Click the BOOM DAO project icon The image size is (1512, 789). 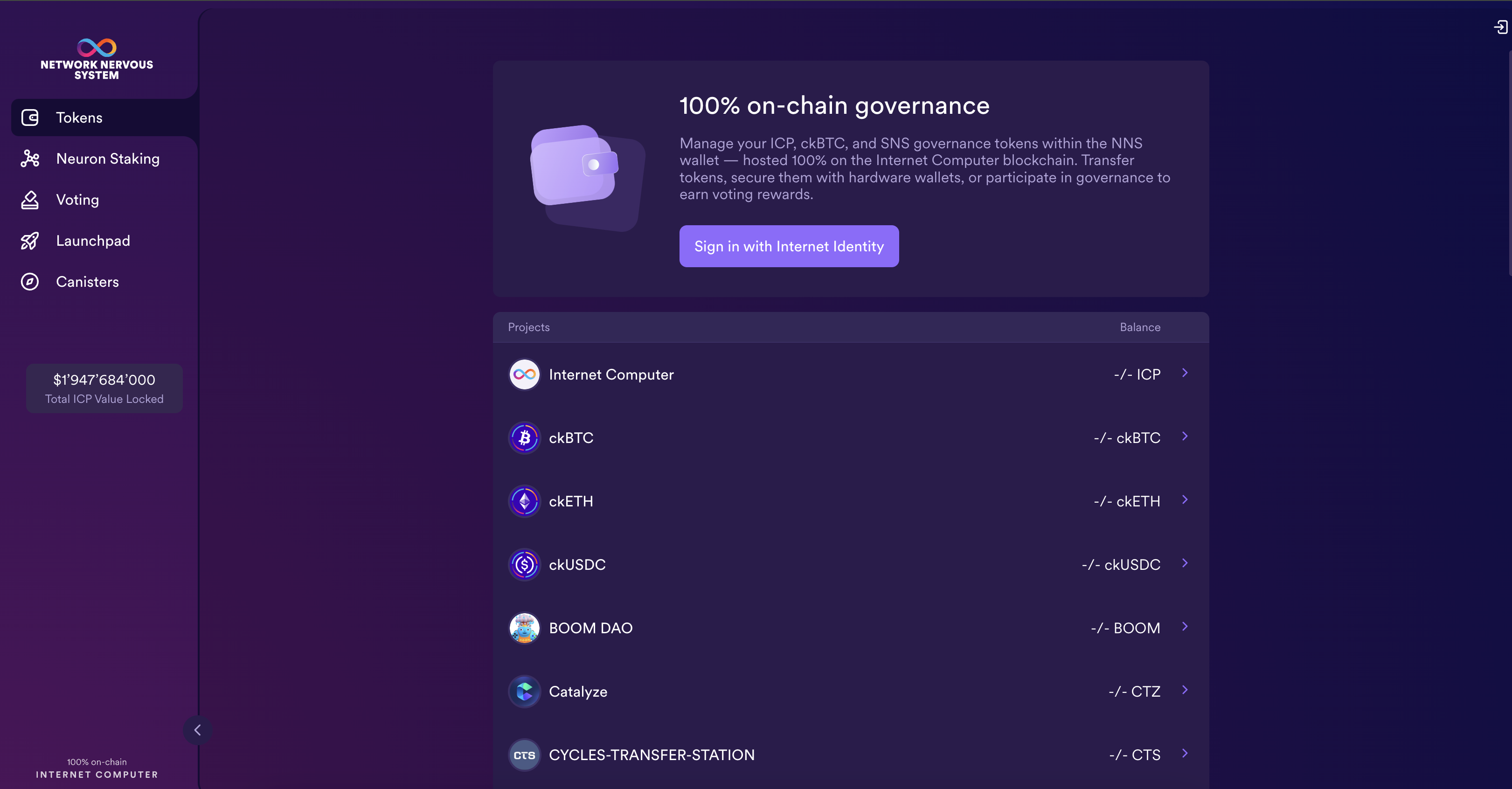point(524,628)
